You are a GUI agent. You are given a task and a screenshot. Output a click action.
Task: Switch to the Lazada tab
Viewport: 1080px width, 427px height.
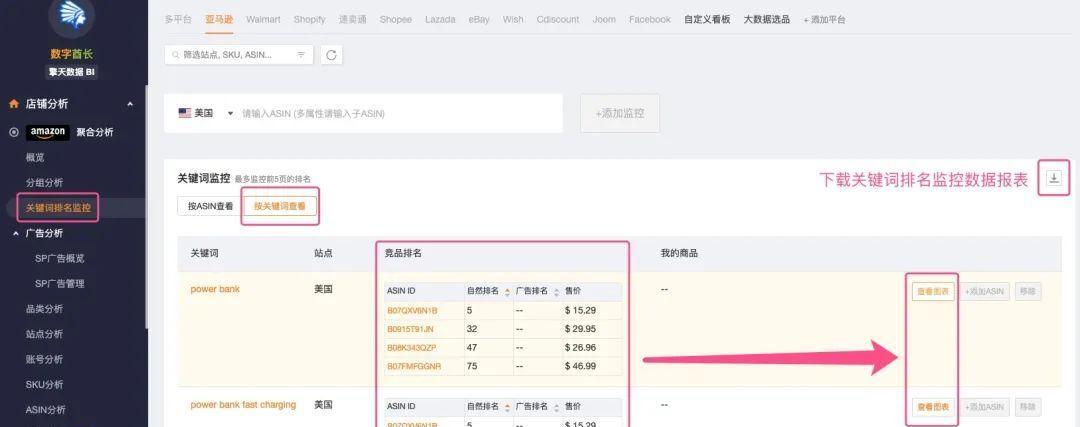[x=440, y=19]
